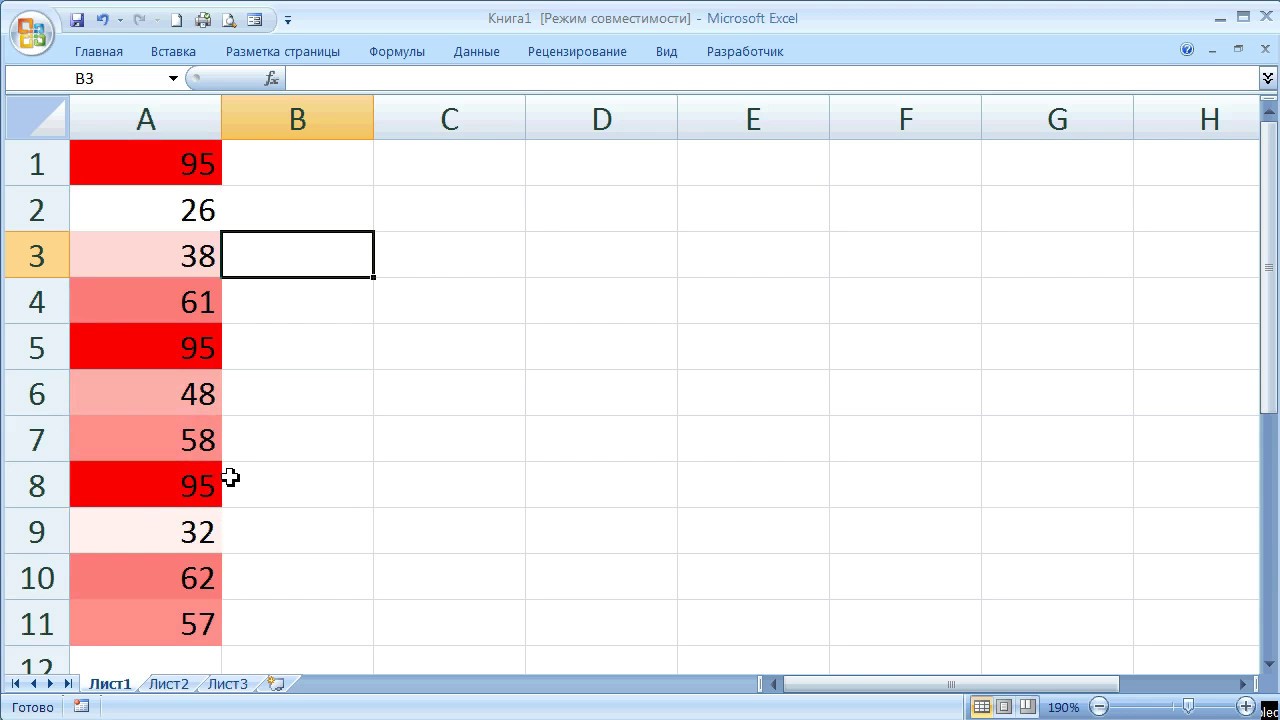Click the zoom slider handle
The image size is (1280, 720).
click(x=1188, y=707)
